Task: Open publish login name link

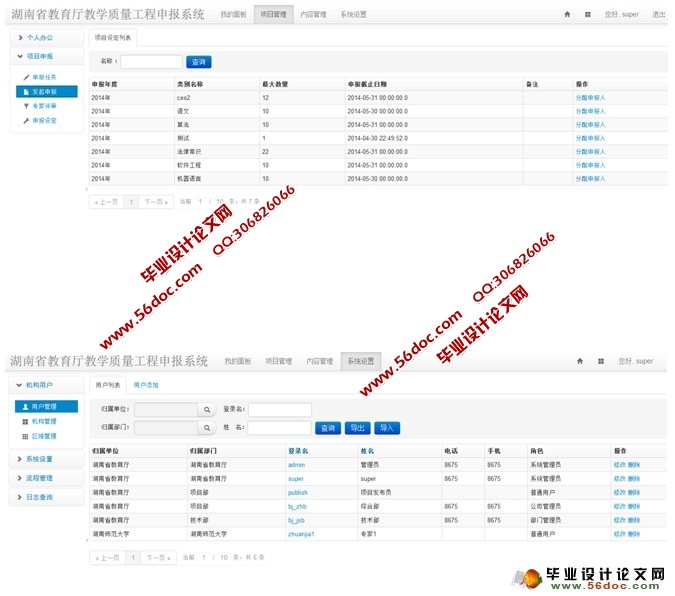Action: 298,493
